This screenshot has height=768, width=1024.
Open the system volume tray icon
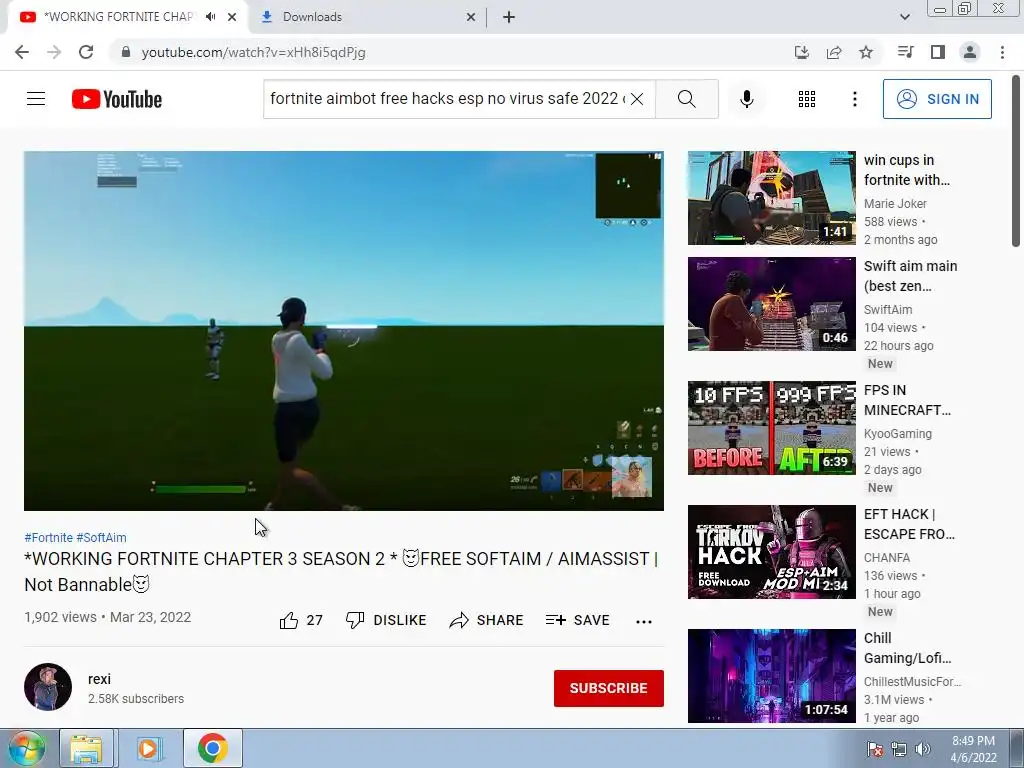point(922,749)
